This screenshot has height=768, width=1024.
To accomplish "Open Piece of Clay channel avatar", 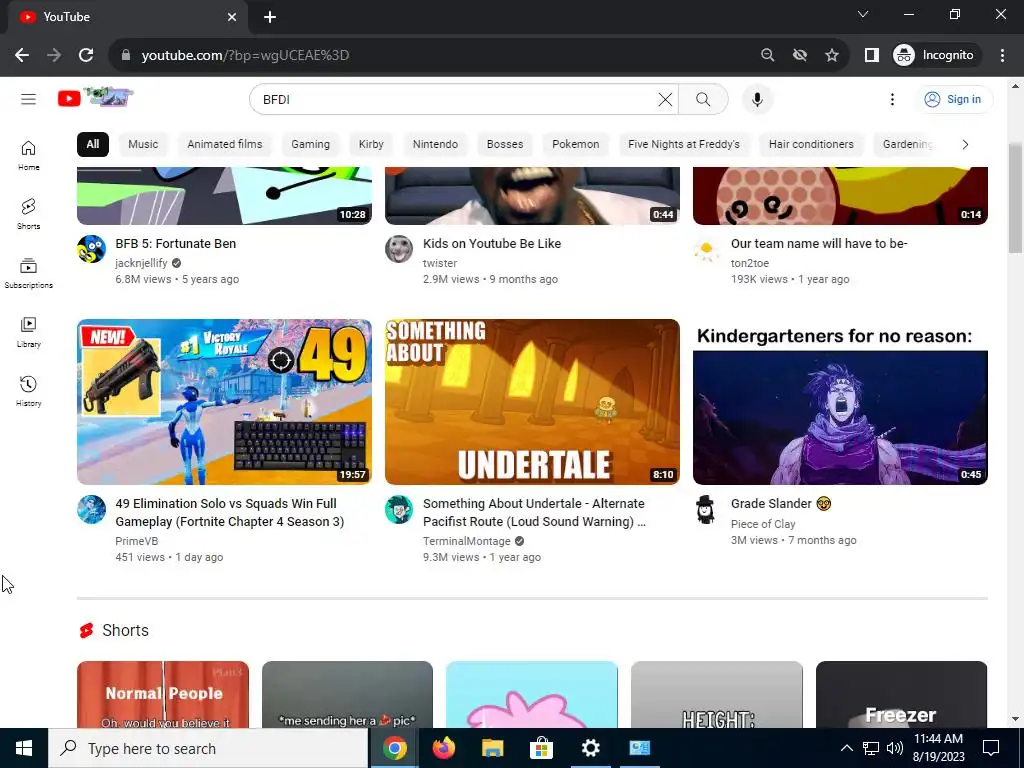I will click(x=707, y=509).
